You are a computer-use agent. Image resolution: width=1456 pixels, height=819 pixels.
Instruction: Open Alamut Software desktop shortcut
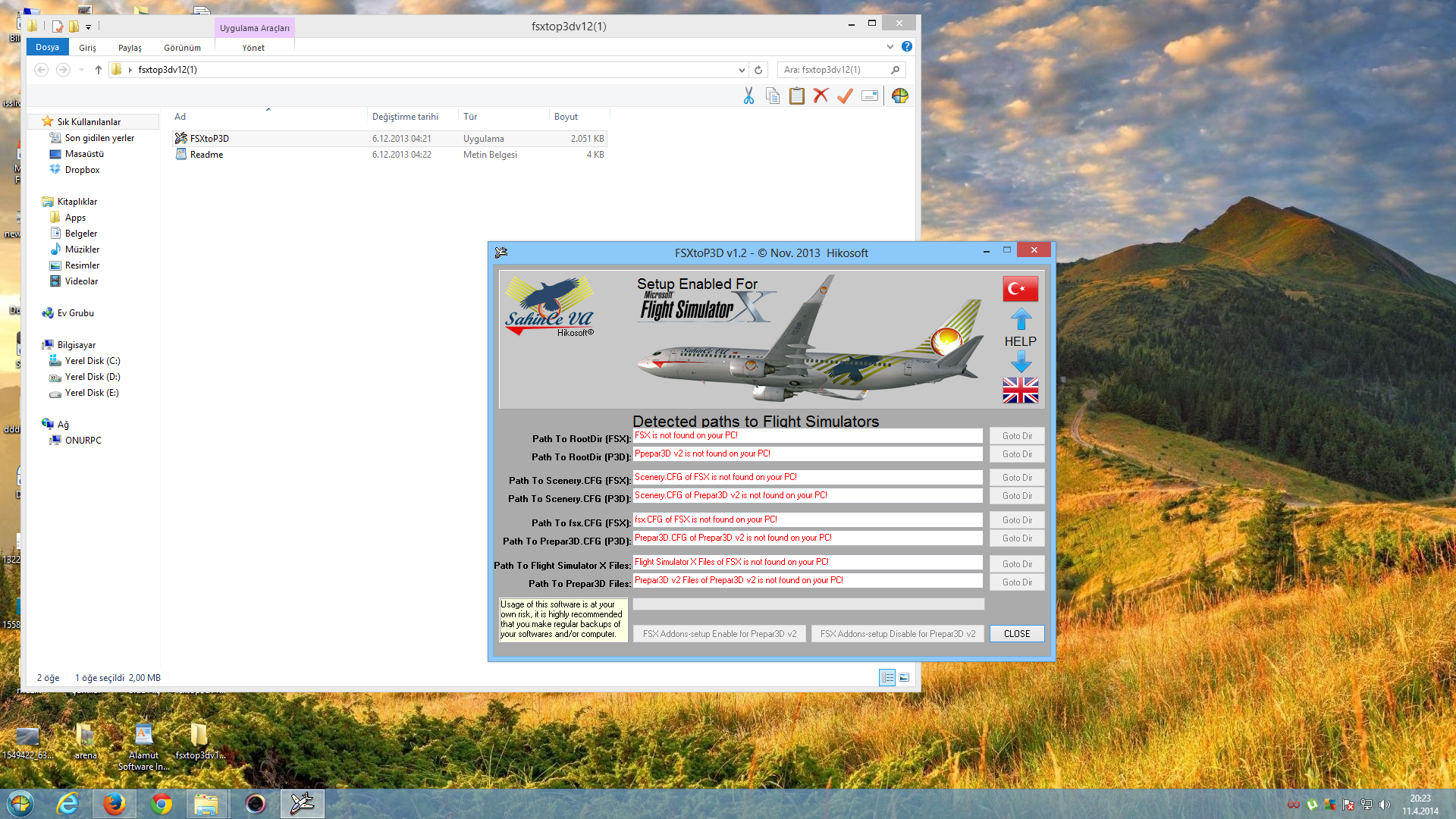(x=143, y=747)
